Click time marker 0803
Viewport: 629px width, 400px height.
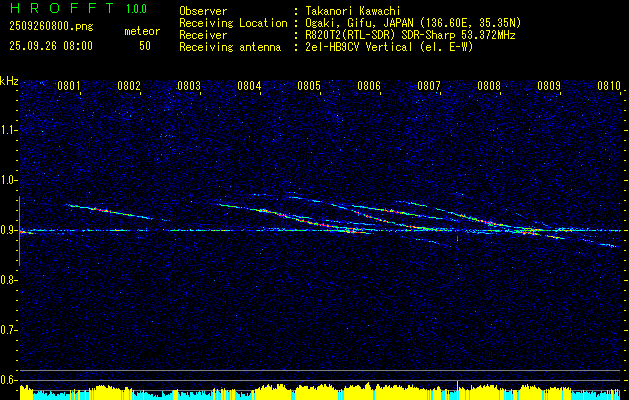pos(189,86)
